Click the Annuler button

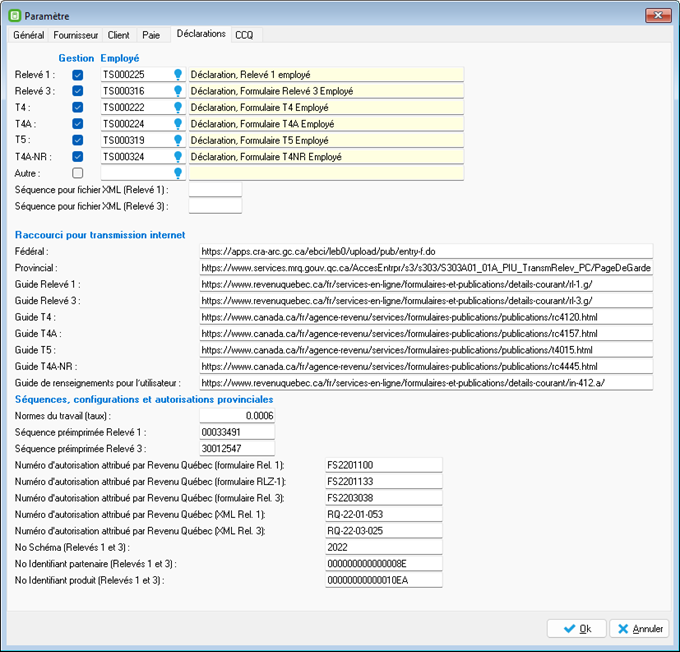click(639, 629)
